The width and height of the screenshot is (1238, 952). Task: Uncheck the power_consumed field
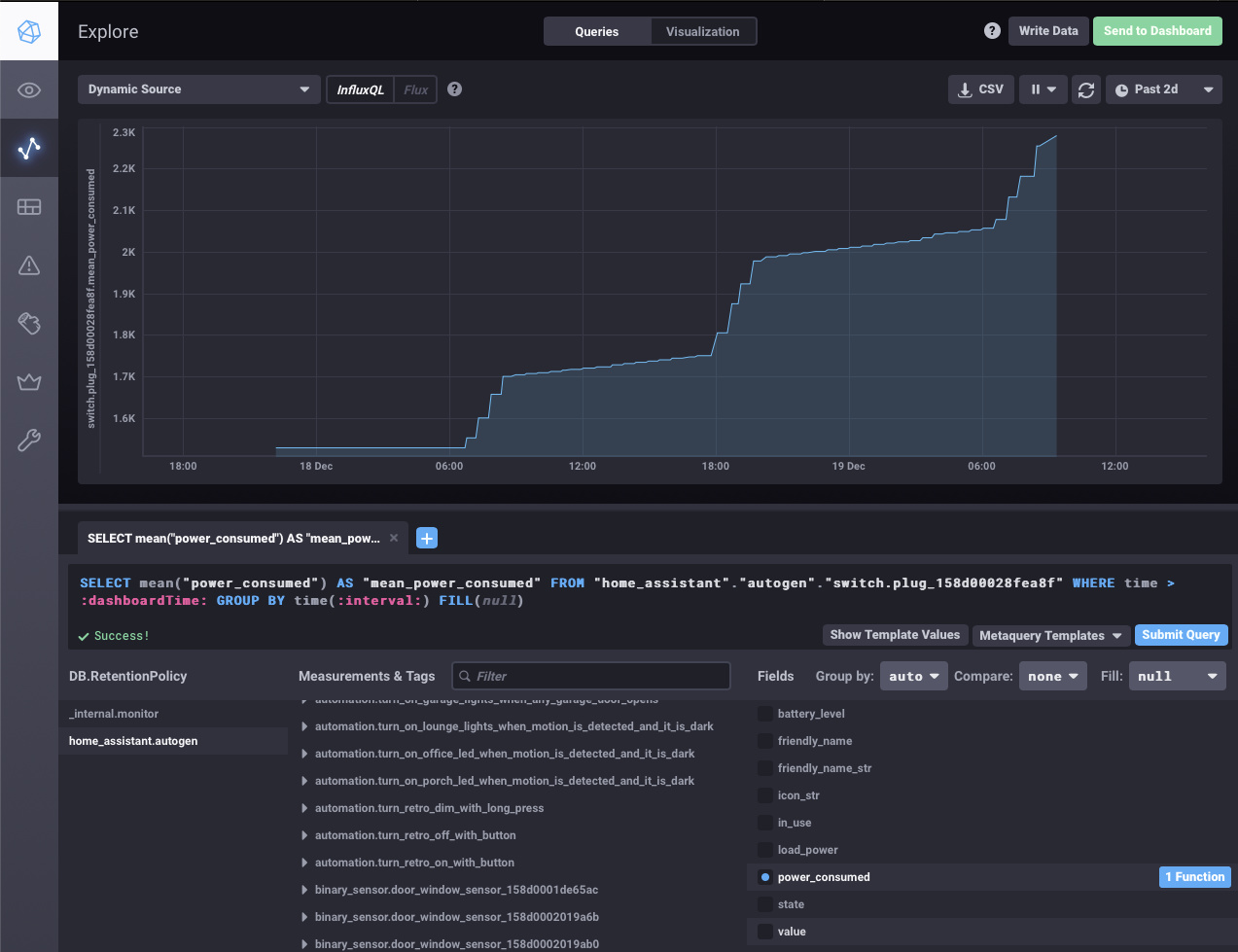(765, 877)
